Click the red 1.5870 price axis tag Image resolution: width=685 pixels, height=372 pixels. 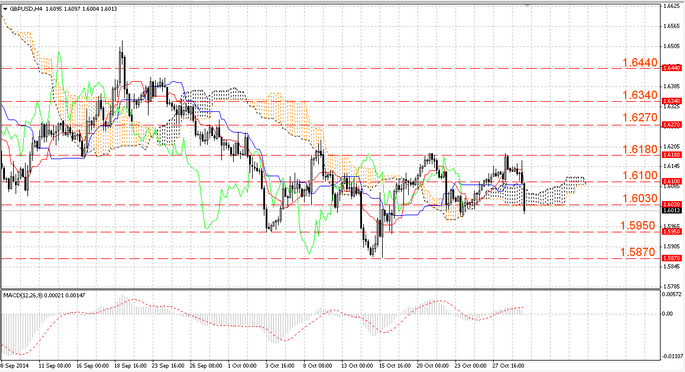(x=672, y=258)
